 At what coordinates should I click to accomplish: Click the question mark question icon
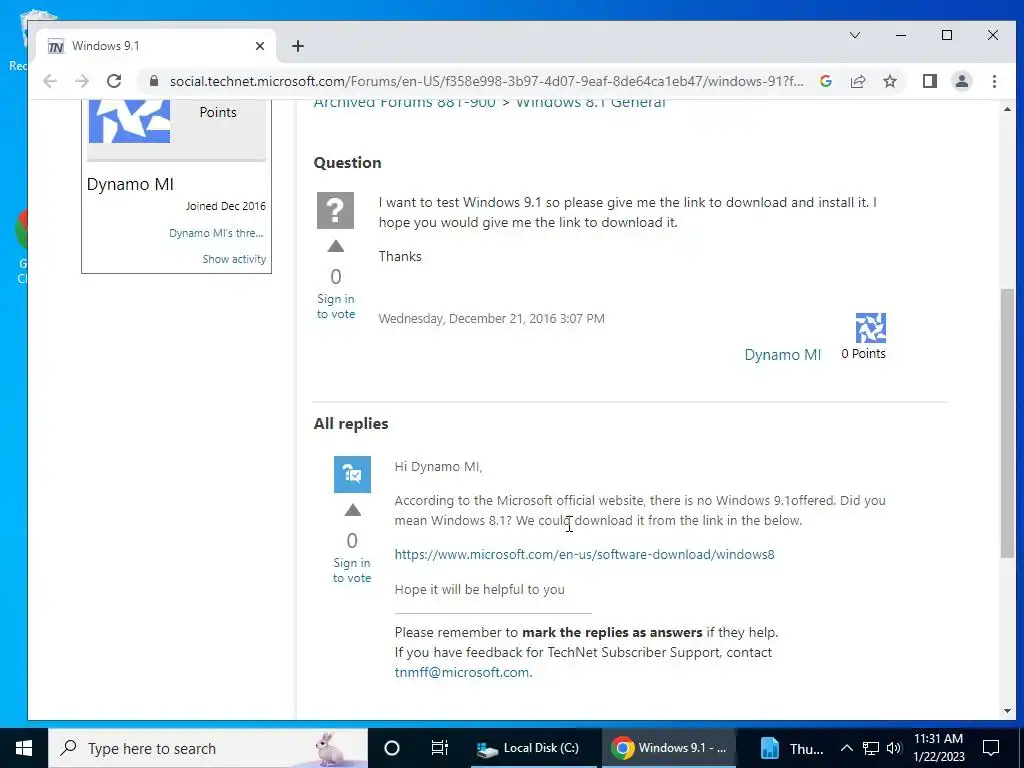pos(336,210)
